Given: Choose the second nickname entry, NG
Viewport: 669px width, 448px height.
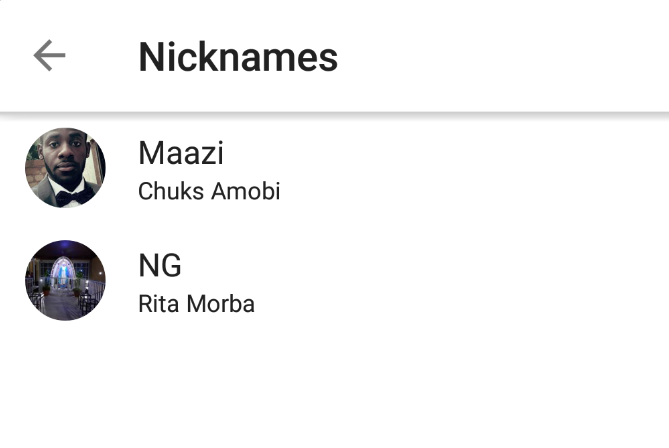Looking at the screenshot, I should (160, 265).
